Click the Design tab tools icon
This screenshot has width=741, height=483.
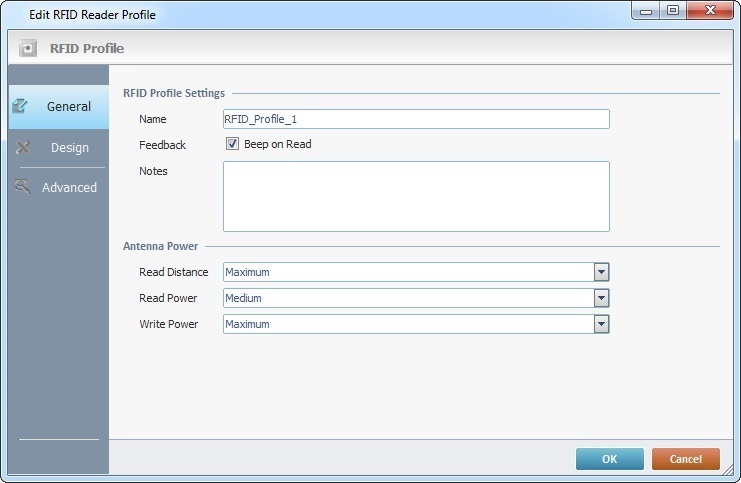pos(23,147)
